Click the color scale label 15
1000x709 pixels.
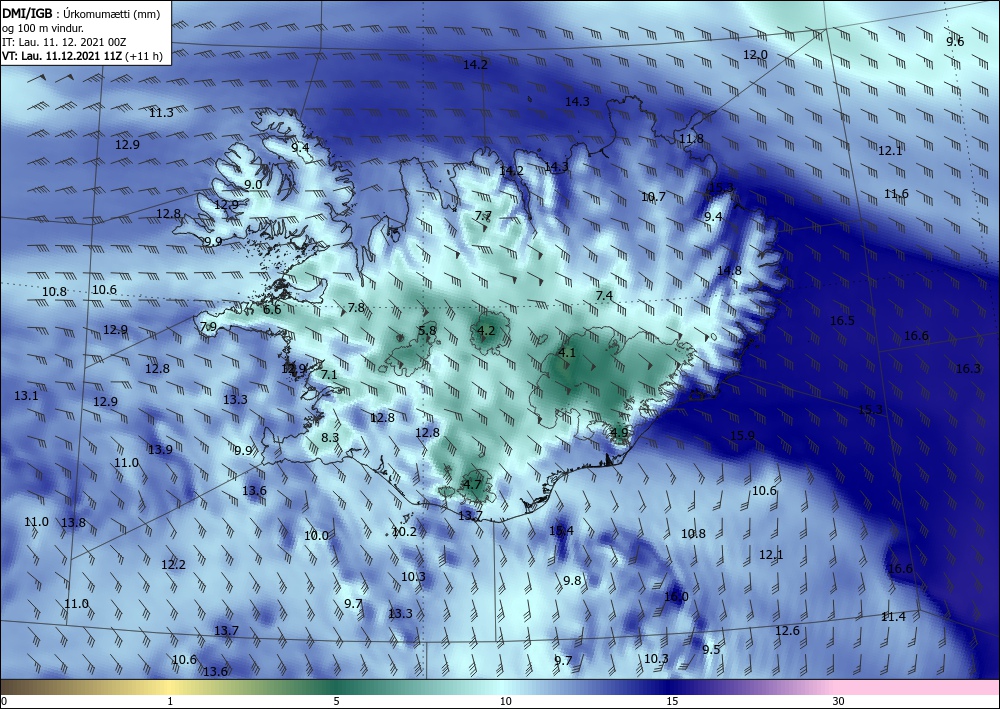pyautogui.click(x=672, y=702)
